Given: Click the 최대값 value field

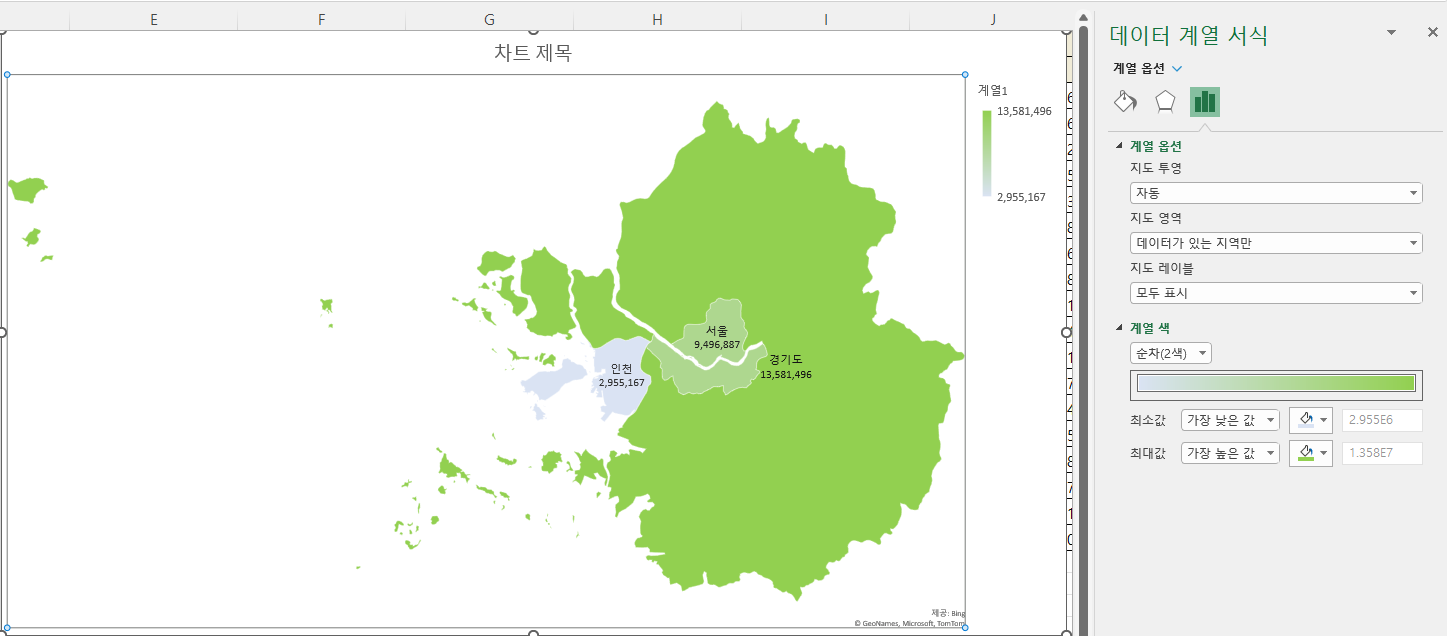Looking at the screenshot, I should coord(1382,453).
